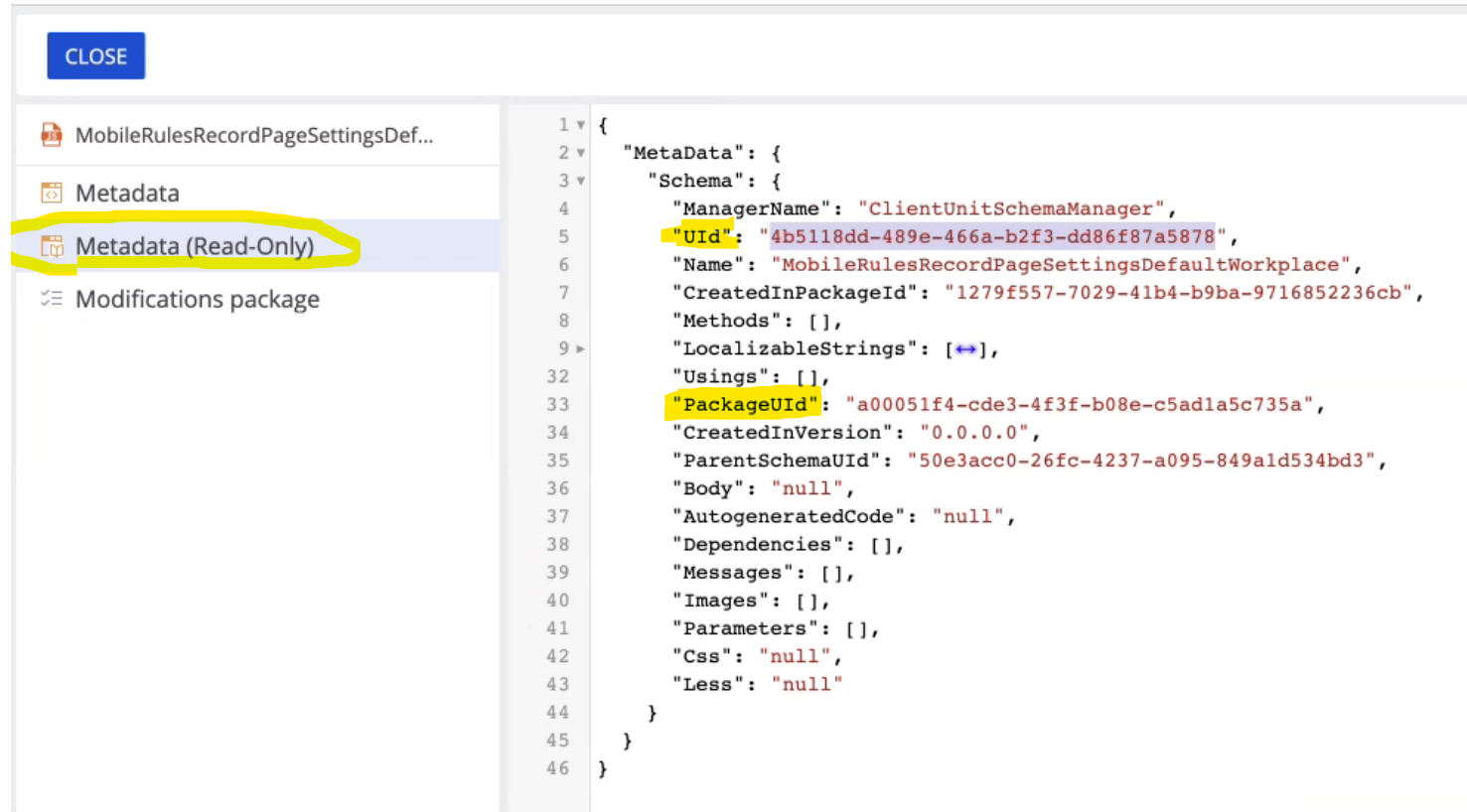The height and width of the screenshot is (812, 1467).
Task: Collapse the Schema fold arrow on line 3
Action: coord(581,181)
